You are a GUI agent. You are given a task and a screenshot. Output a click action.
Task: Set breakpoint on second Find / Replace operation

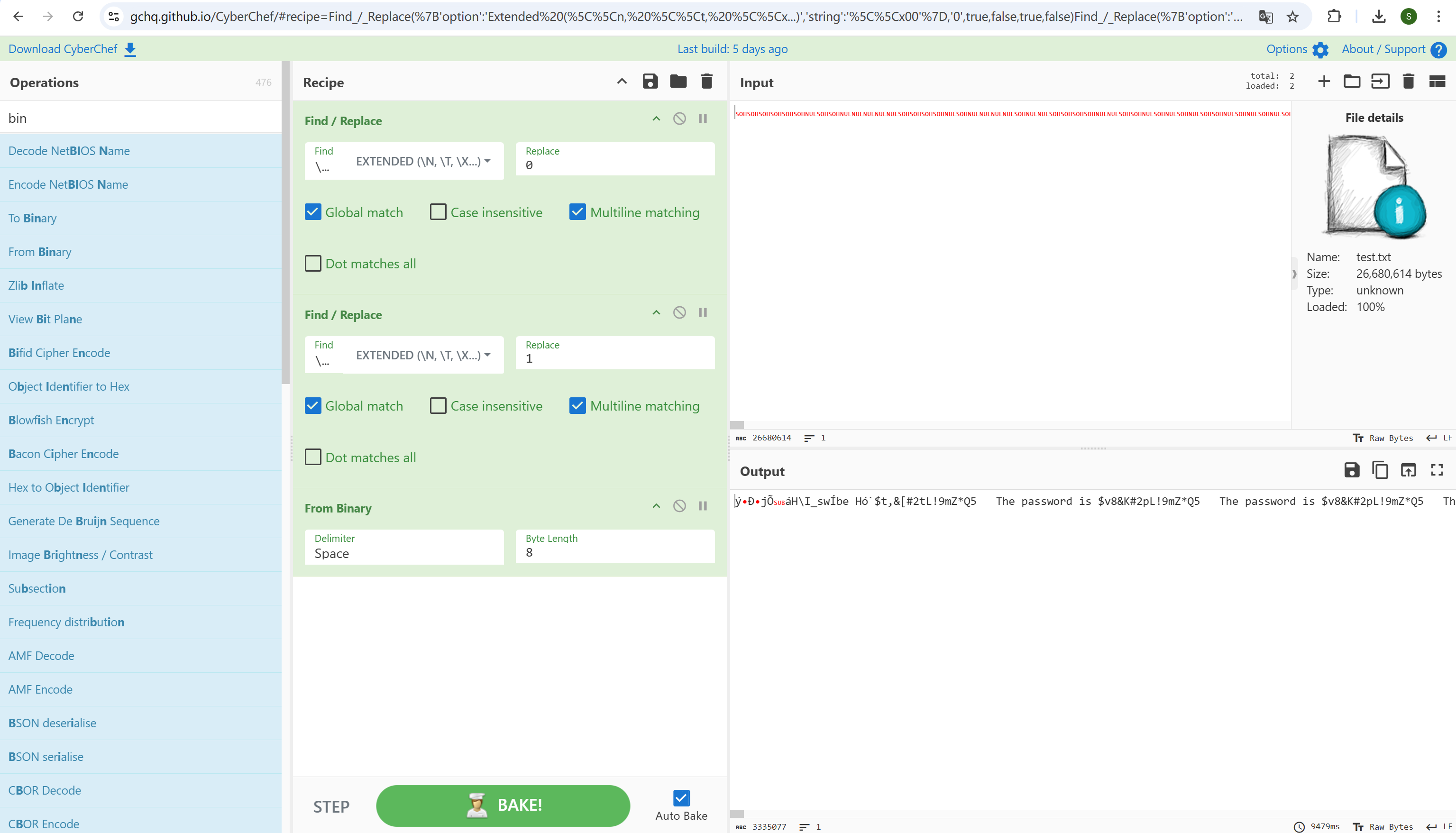[x=703, y=312]
